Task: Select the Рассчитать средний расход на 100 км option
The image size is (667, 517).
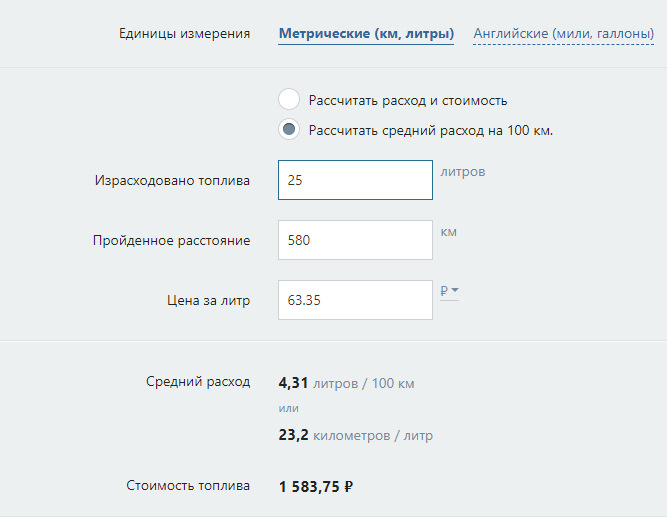Action: pos(289,130)
